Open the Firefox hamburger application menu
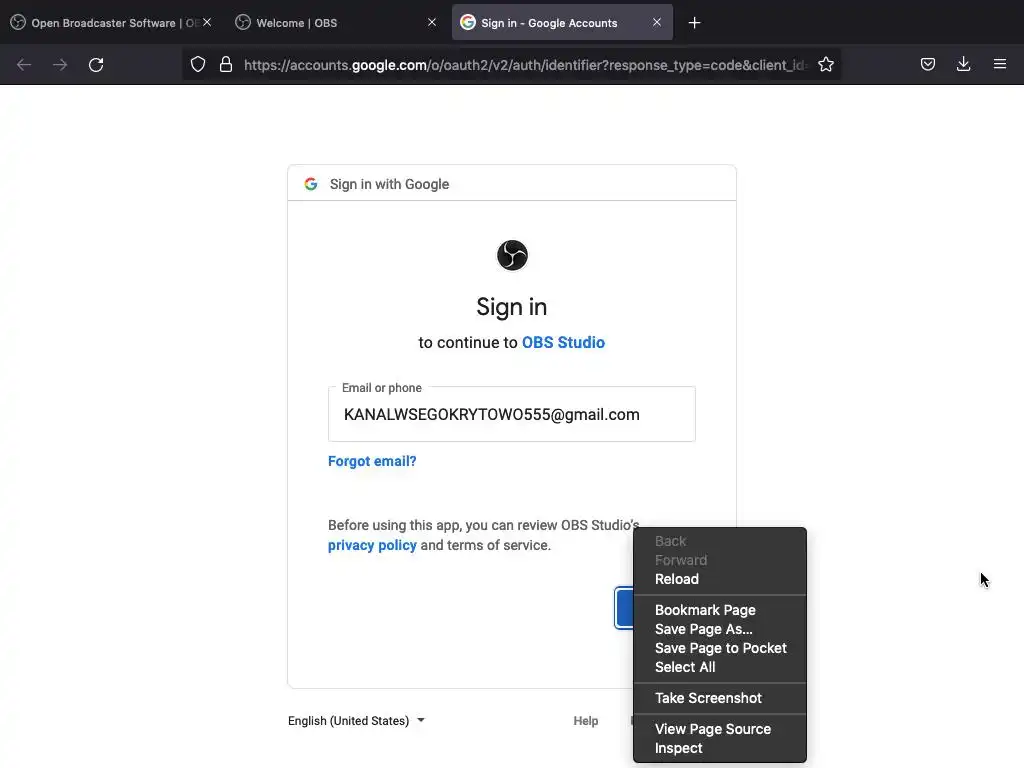Screen dimensions: 1024x768 coord(1000,64)
